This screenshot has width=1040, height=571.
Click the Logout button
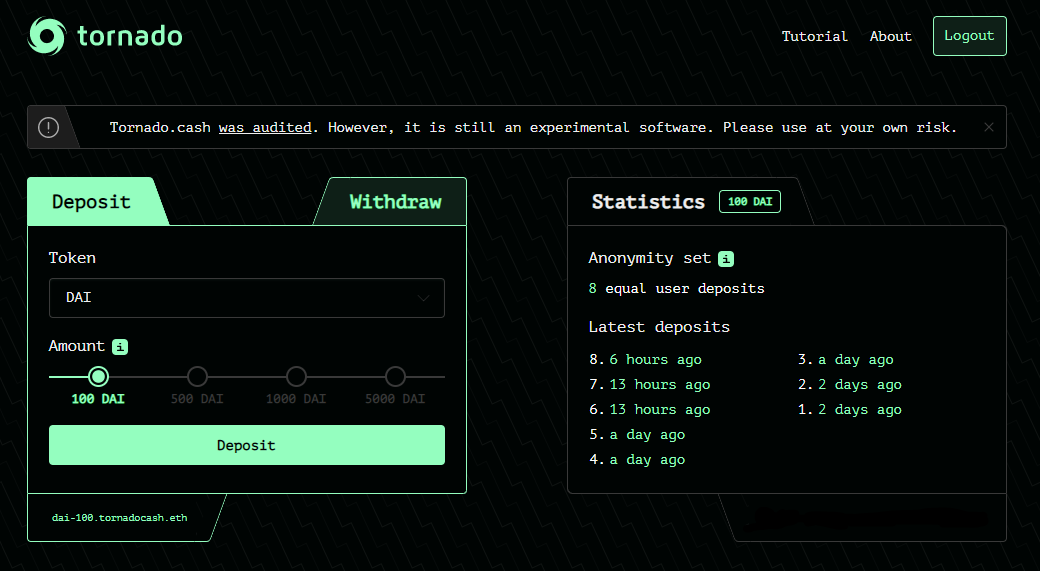coord(970,36)
